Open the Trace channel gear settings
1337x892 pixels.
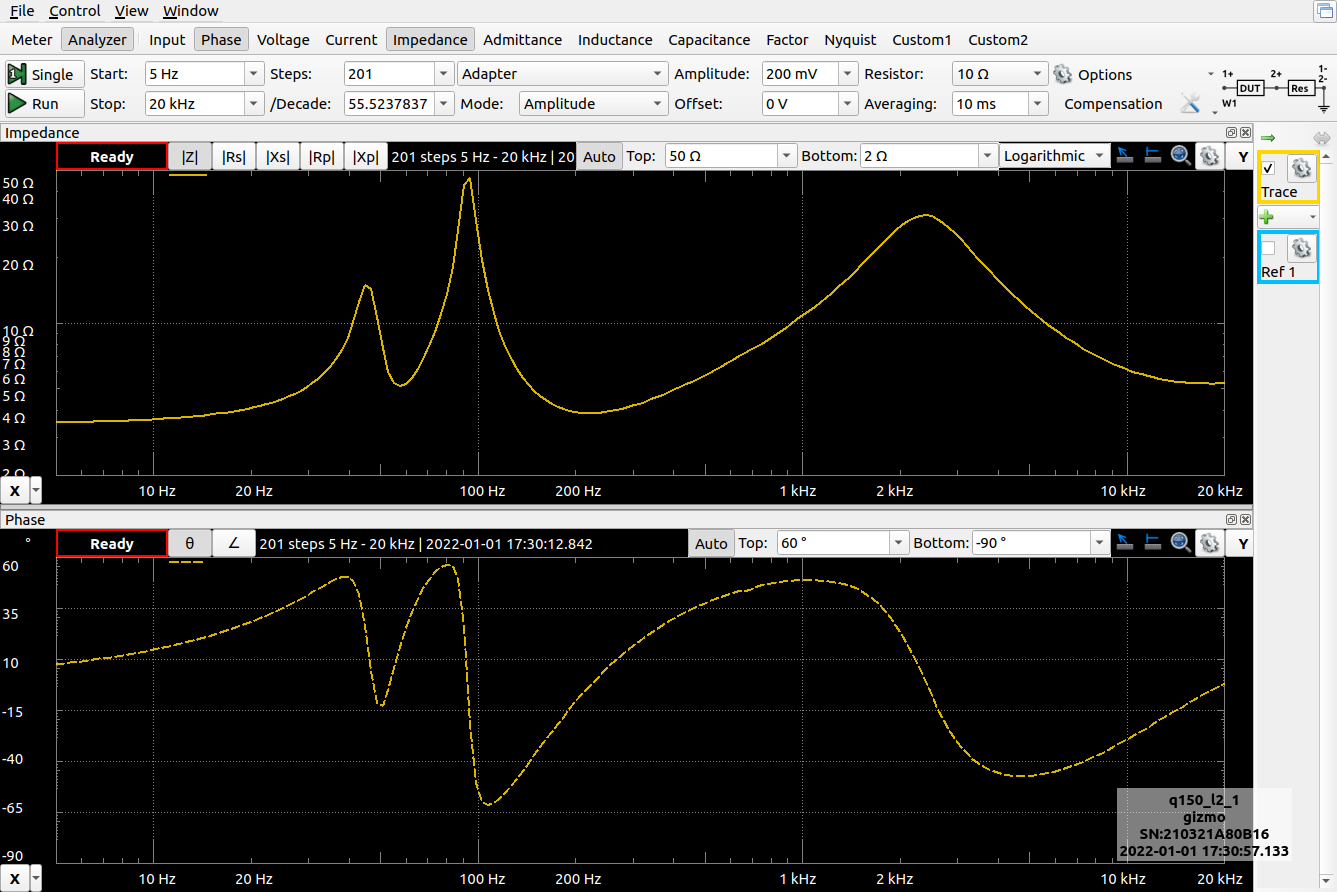pos(1300,168)
